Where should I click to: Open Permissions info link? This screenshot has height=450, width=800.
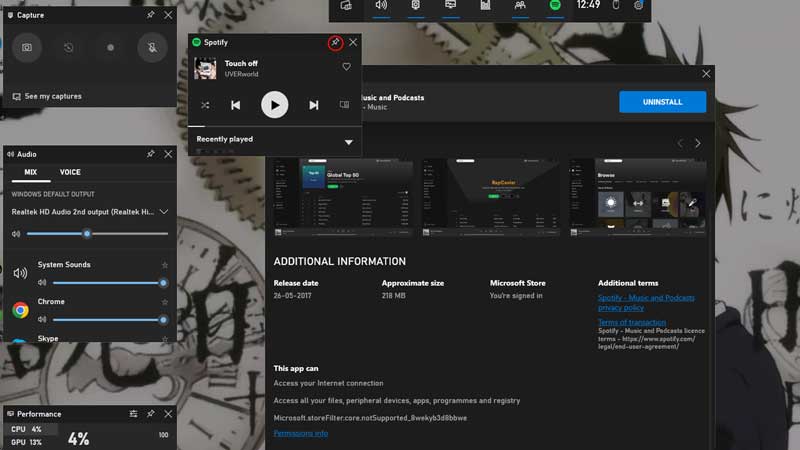point(301,433)
